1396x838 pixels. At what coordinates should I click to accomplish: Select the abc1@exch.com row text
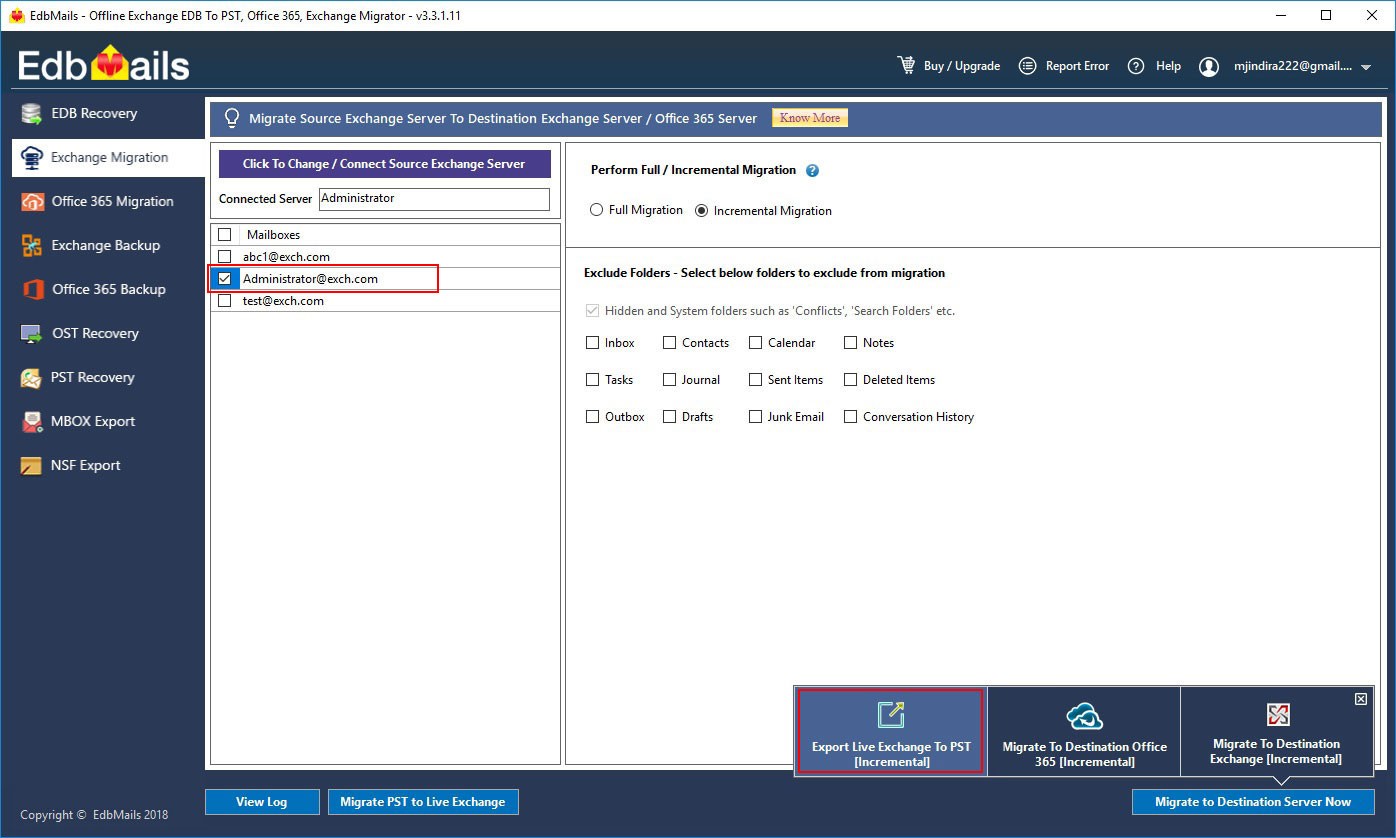tap(286, 257)
